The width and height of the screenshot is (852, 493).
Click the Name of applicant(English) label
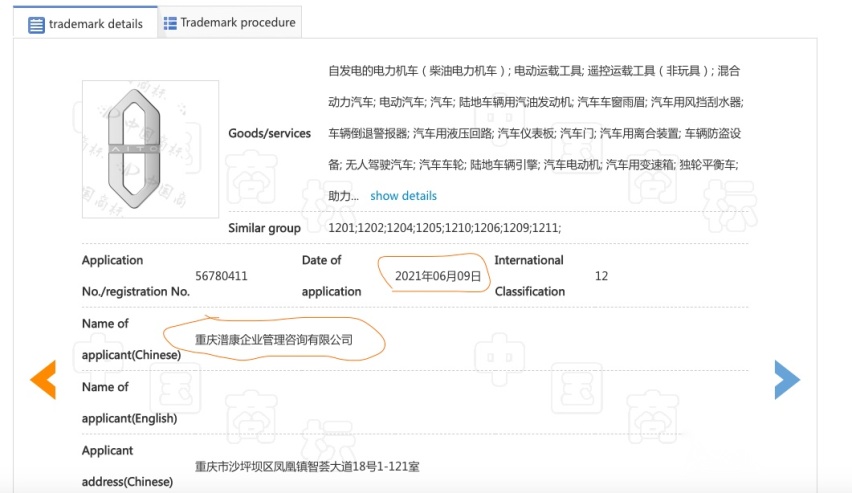(x=129, y=403)
